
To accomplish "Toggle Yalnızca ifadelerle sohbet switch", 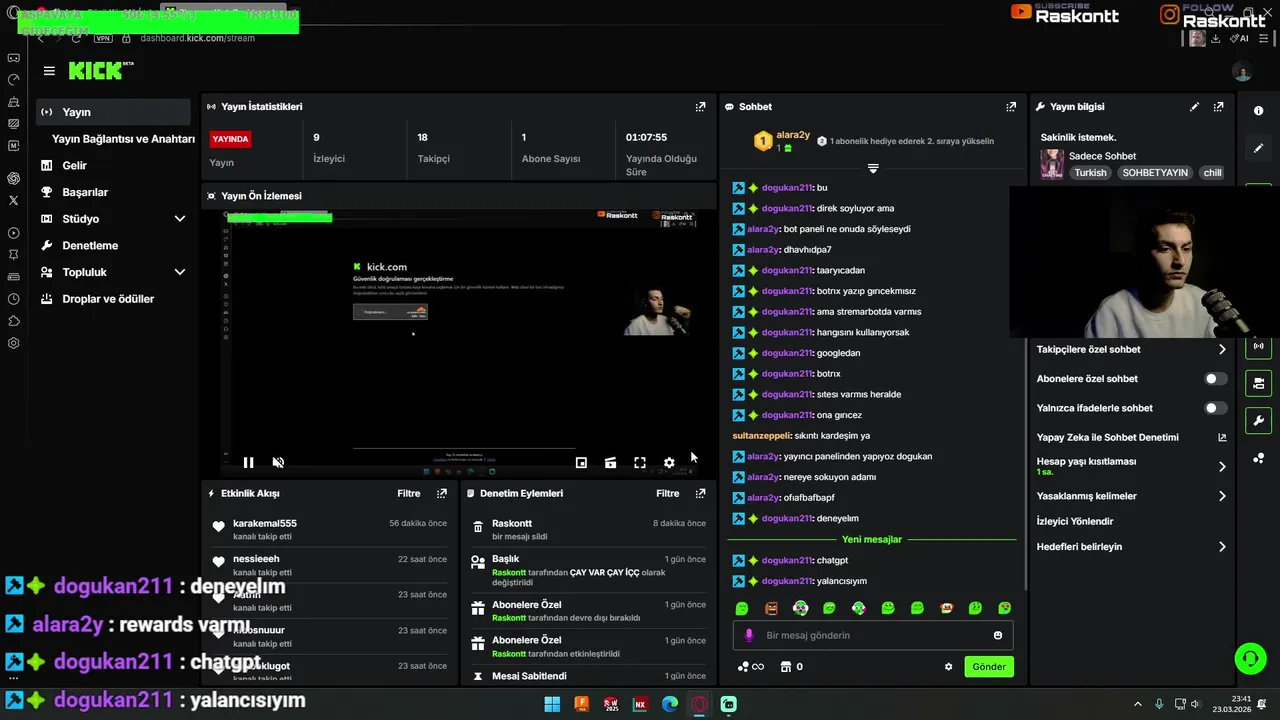I will coord(1215,408).
